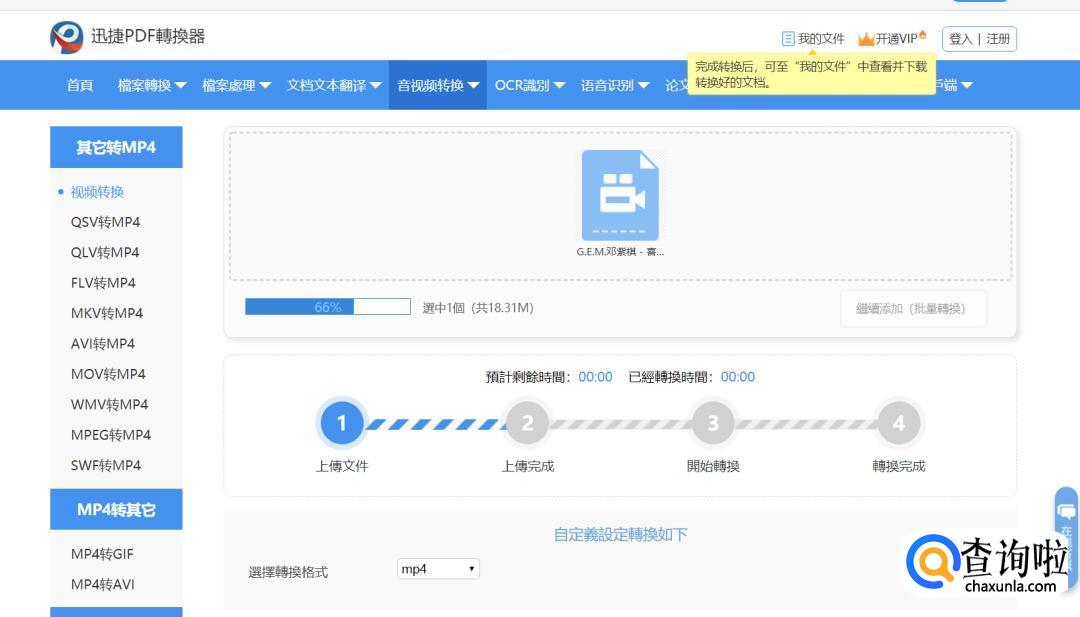
Task: Click step 4 轉換完成 circle
Action: 898,423
